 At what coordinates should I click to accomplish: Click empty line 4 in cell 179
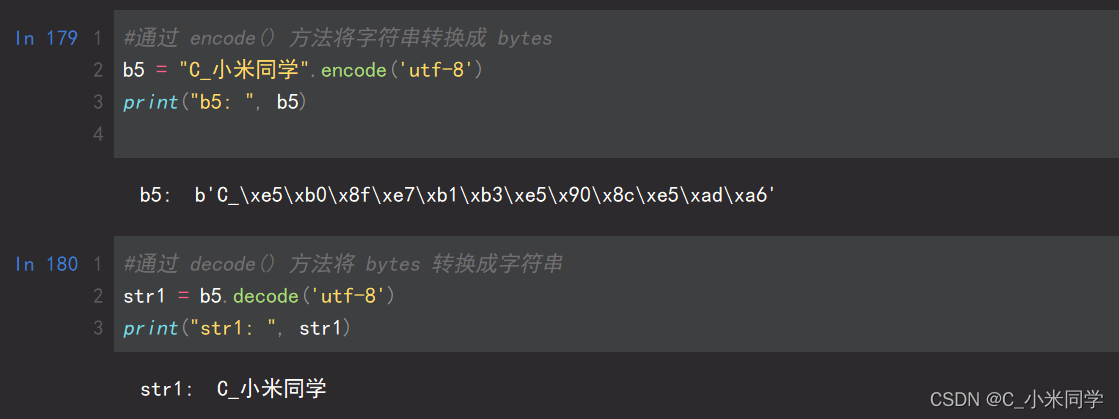[x=616, y=133]
